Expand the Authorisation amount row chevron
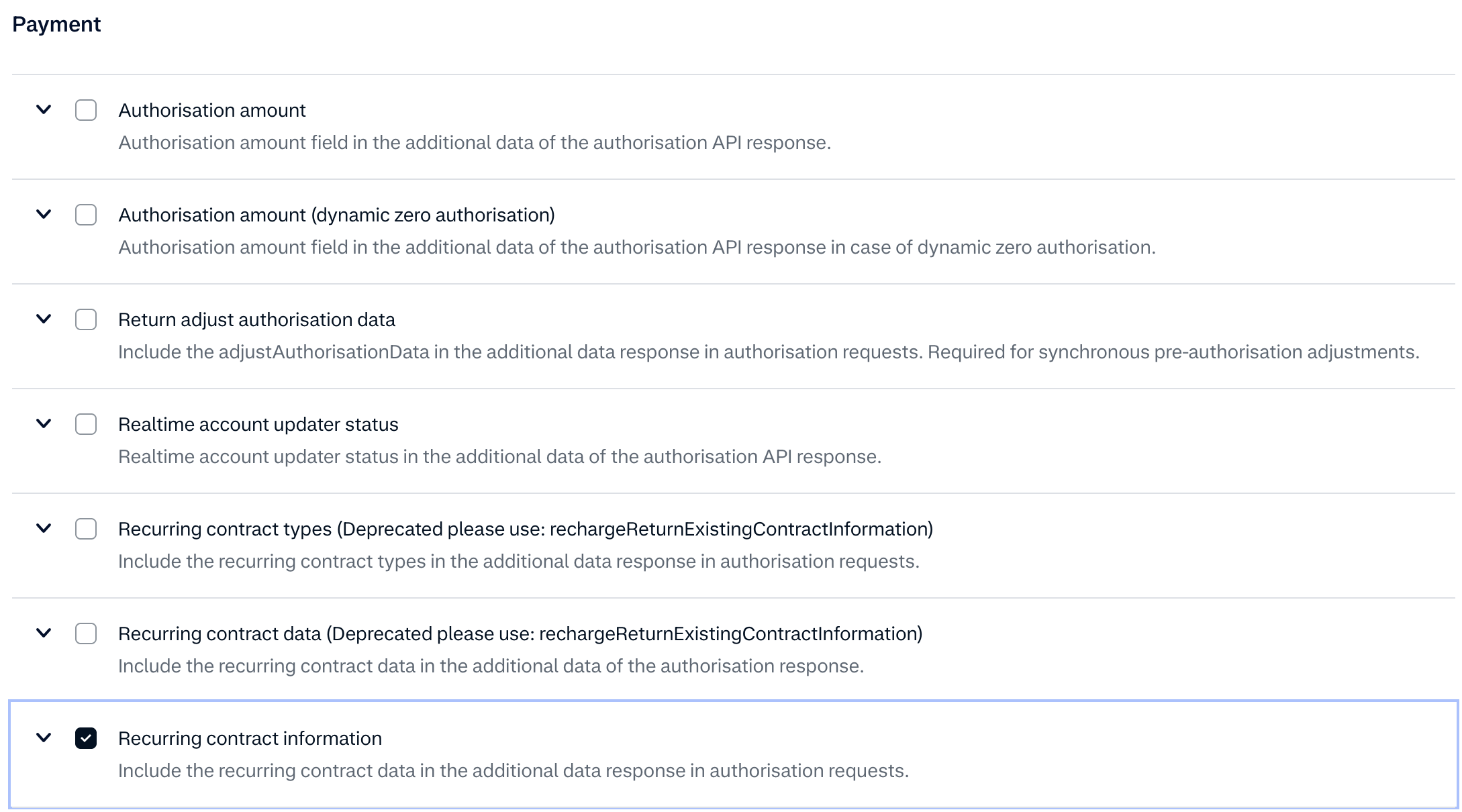The width and height of the screenshot is (1462, 812). [44, 109]
